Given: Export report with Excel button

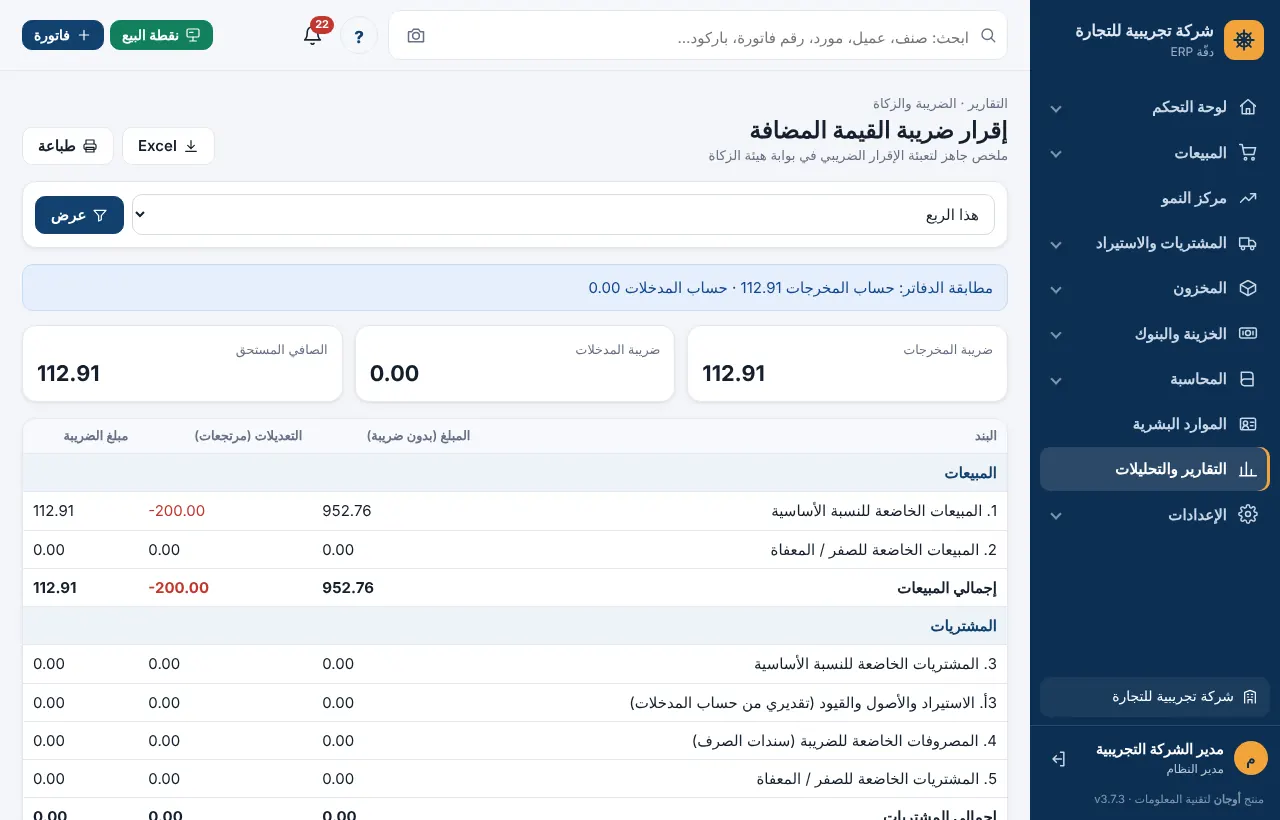Looking at the screenshot, I should 168,146.
